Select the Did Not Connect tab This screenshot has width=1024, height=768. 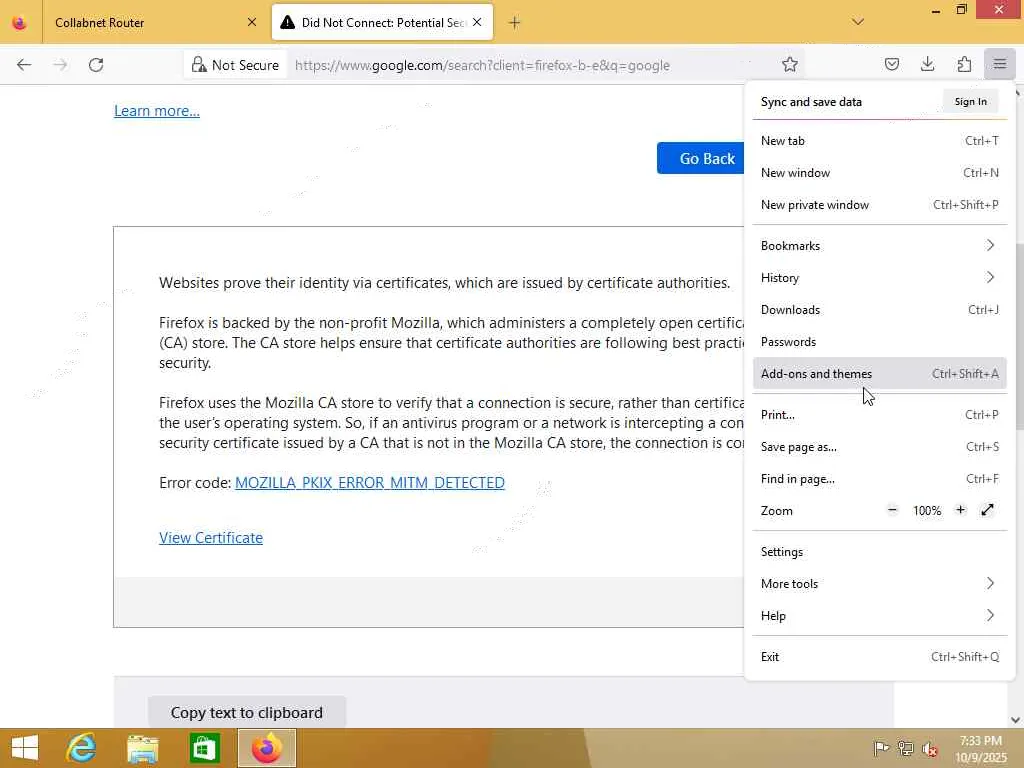[x=382, y=23]
